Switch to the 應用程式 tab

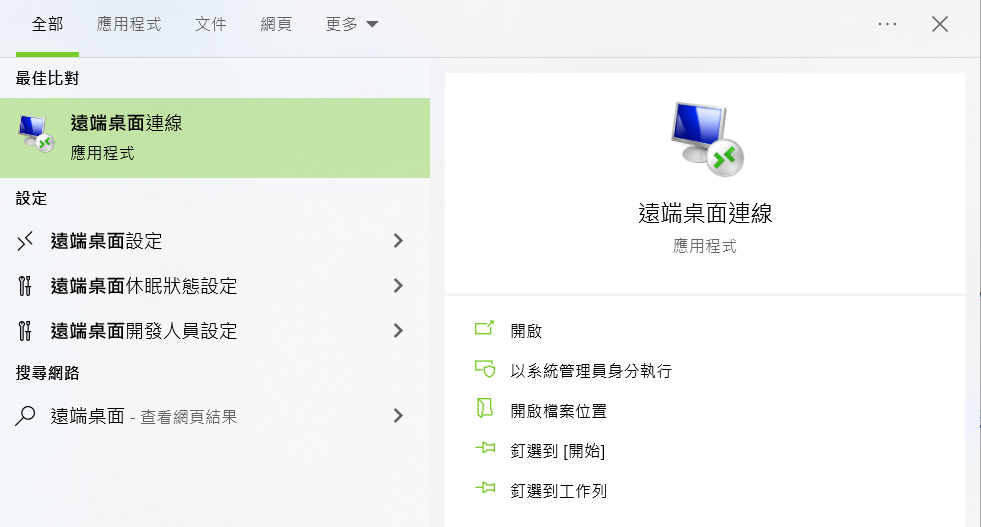[x=129, y=24]
